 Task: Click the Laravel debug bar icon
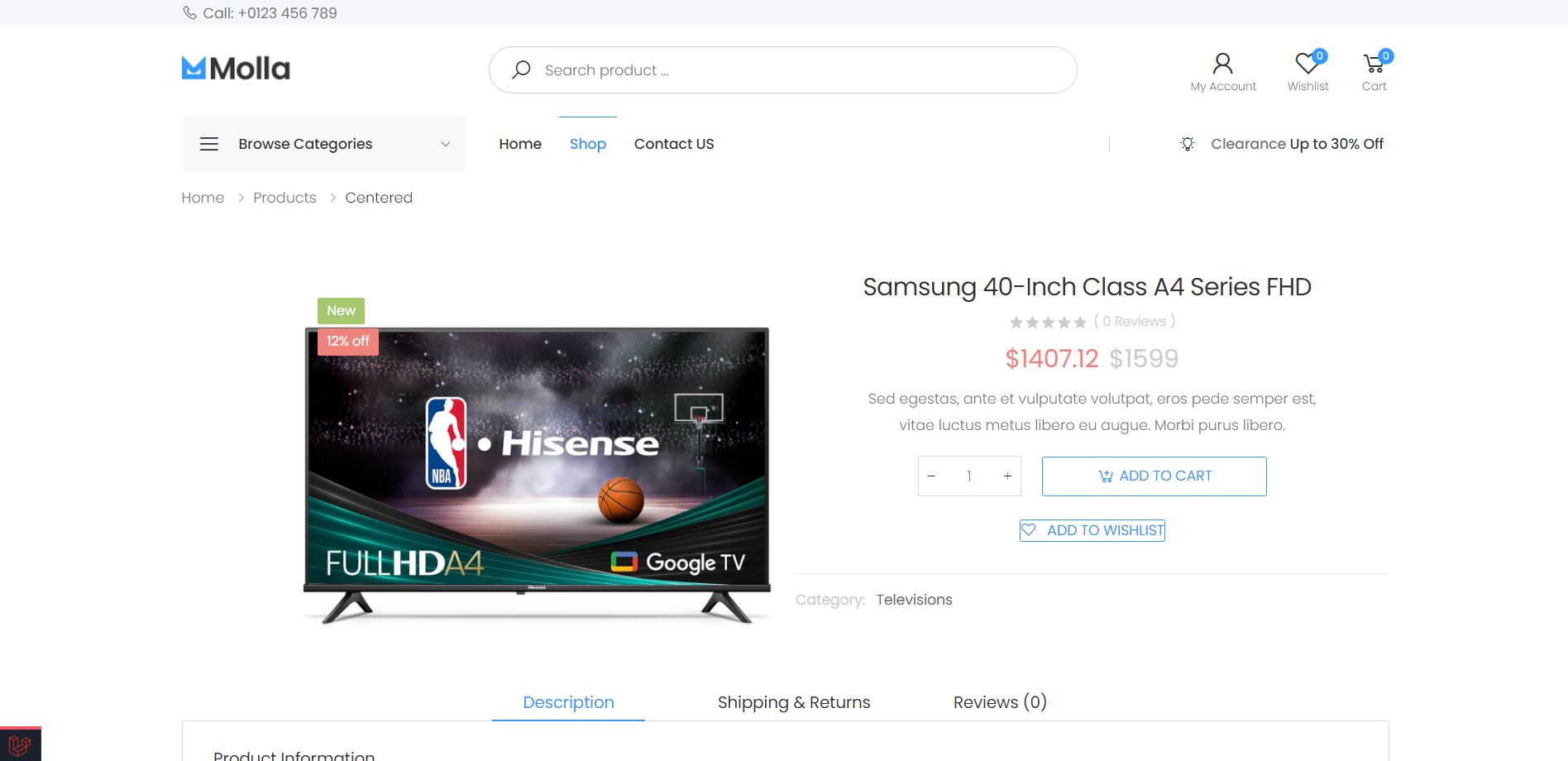tap(20, 744)
